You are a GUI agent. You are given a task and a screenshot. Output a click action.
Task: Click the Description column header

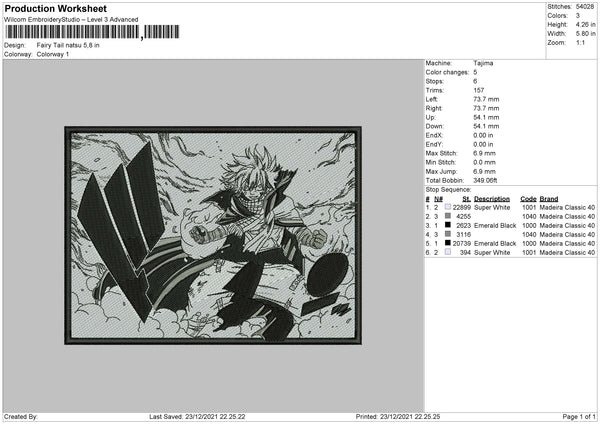tap(492, 199)
